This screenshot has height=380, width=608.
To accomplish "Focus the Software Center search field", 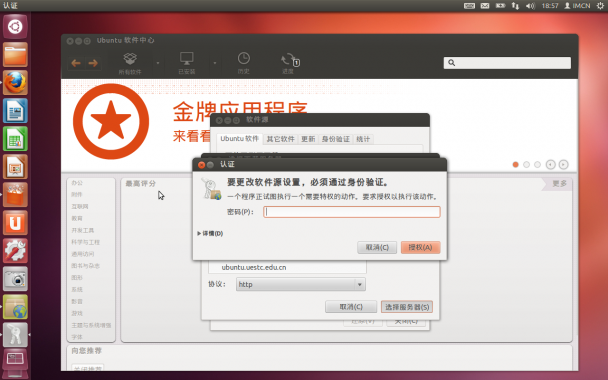I will coord(507,63).
